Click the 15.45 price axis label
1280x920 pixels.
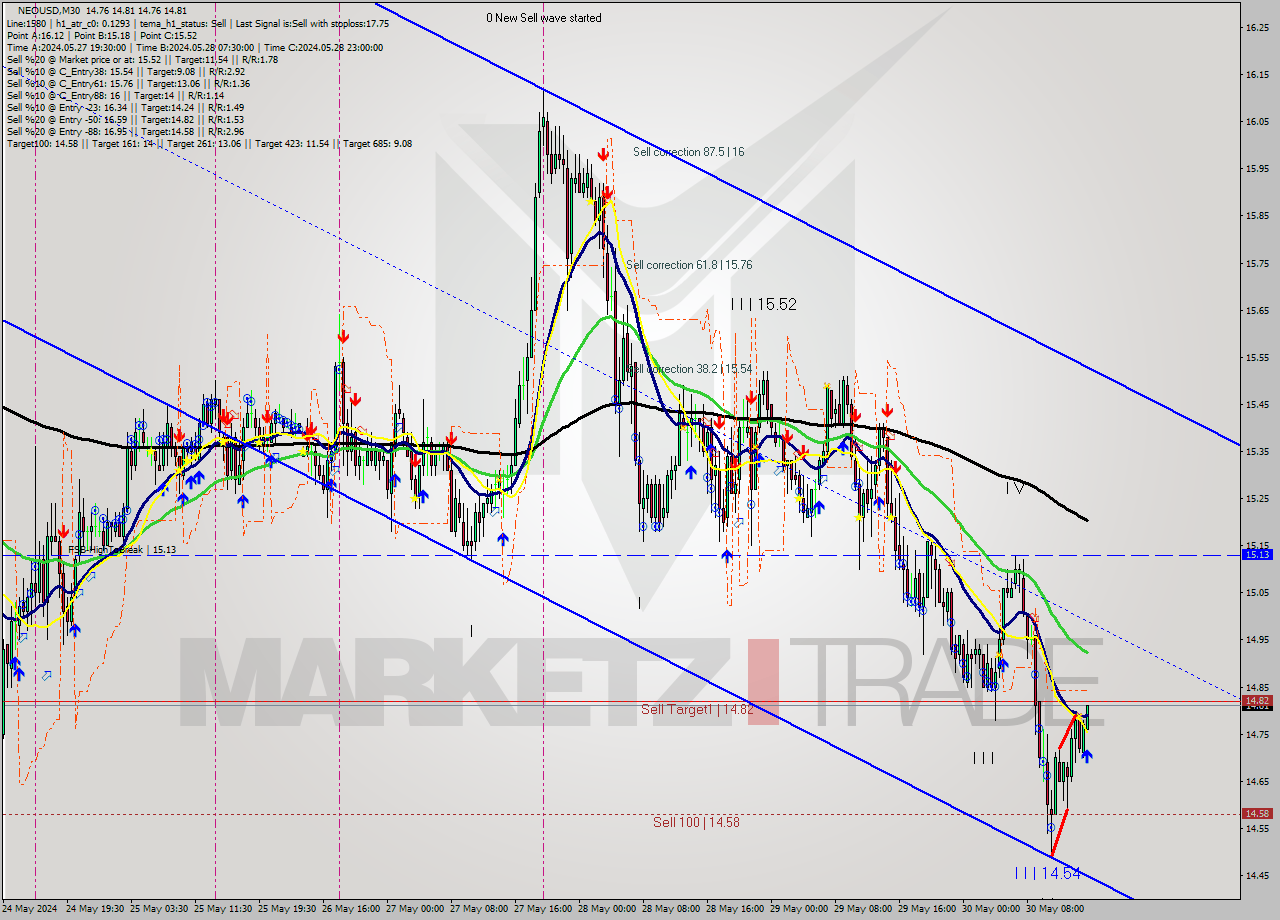tap(1256, 404)
